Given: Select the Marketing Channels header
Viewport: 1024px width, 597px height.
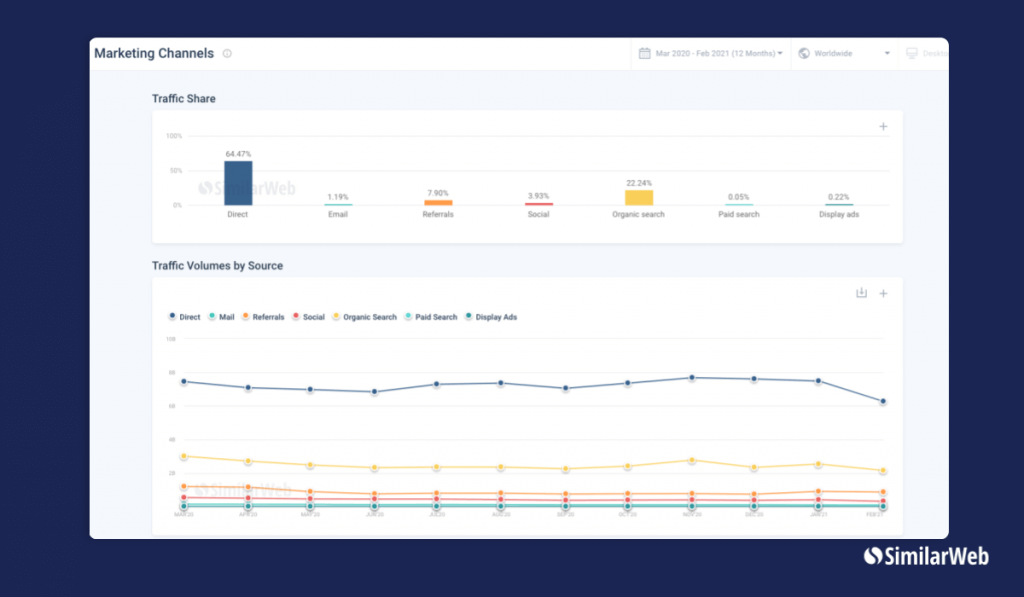Looking at the screenshot, I should [154, 53].
